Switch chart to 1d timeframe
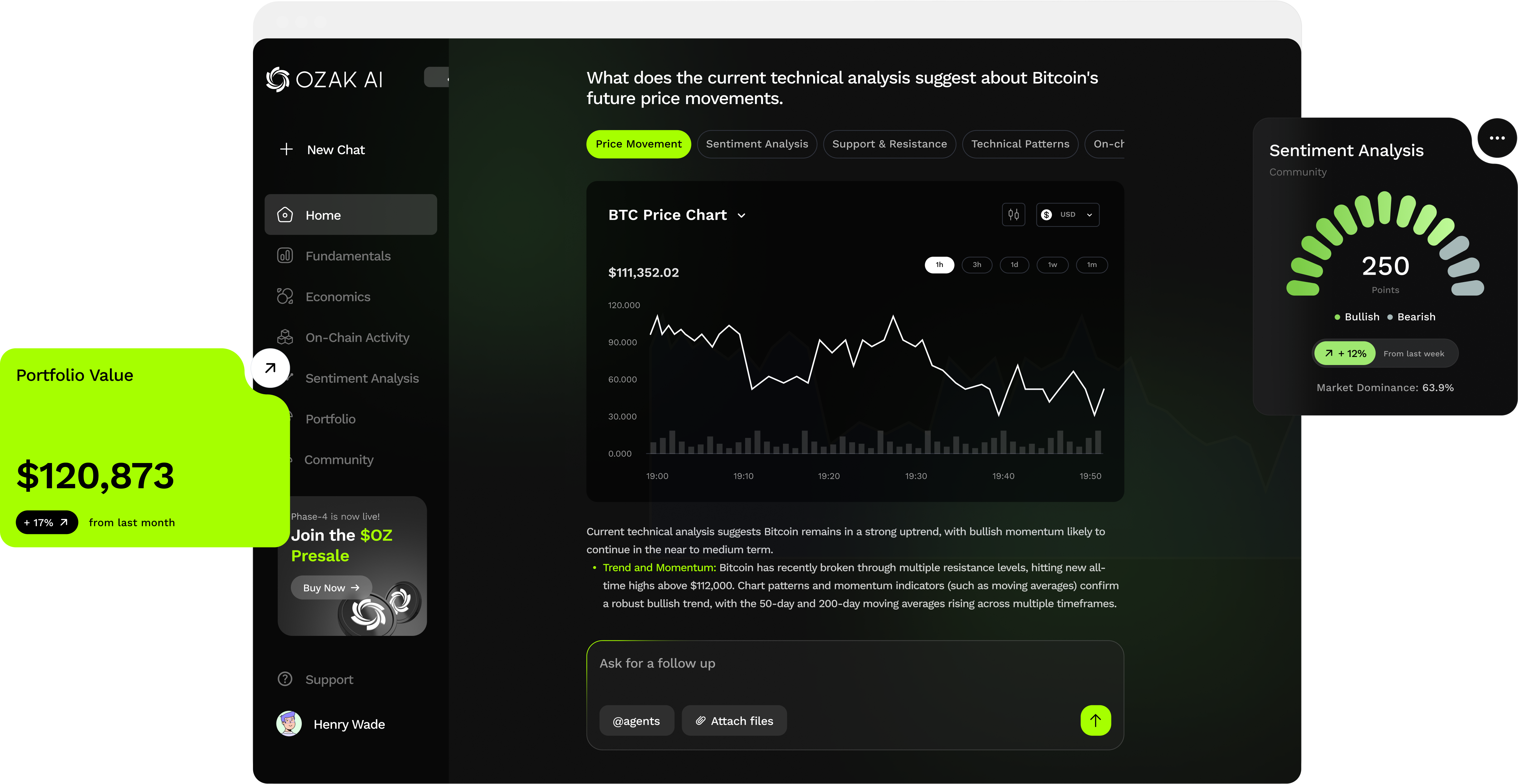1518x784 pixels. point(1014,265)
